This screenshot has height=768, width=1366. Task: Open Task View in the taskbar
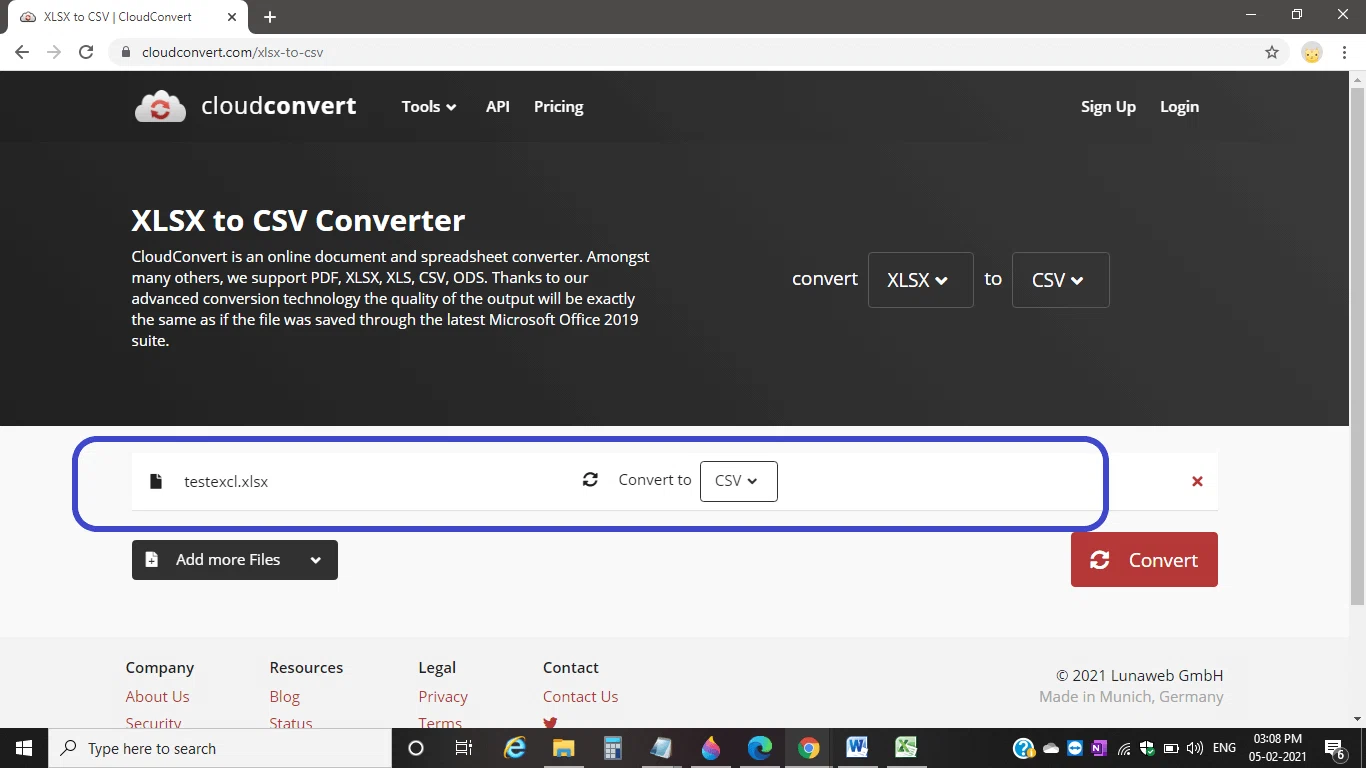(464, 748)
